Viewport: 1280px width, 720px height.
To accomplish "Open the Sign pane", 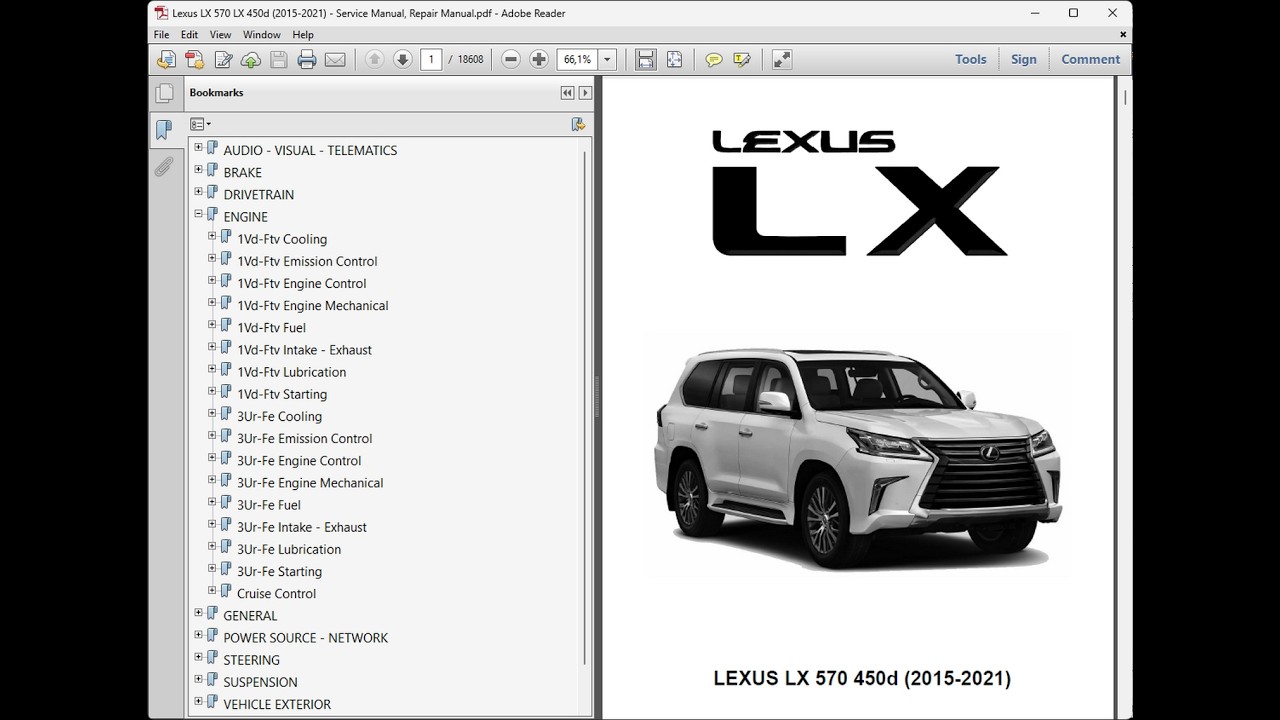I will click(x=1024, y=60).
